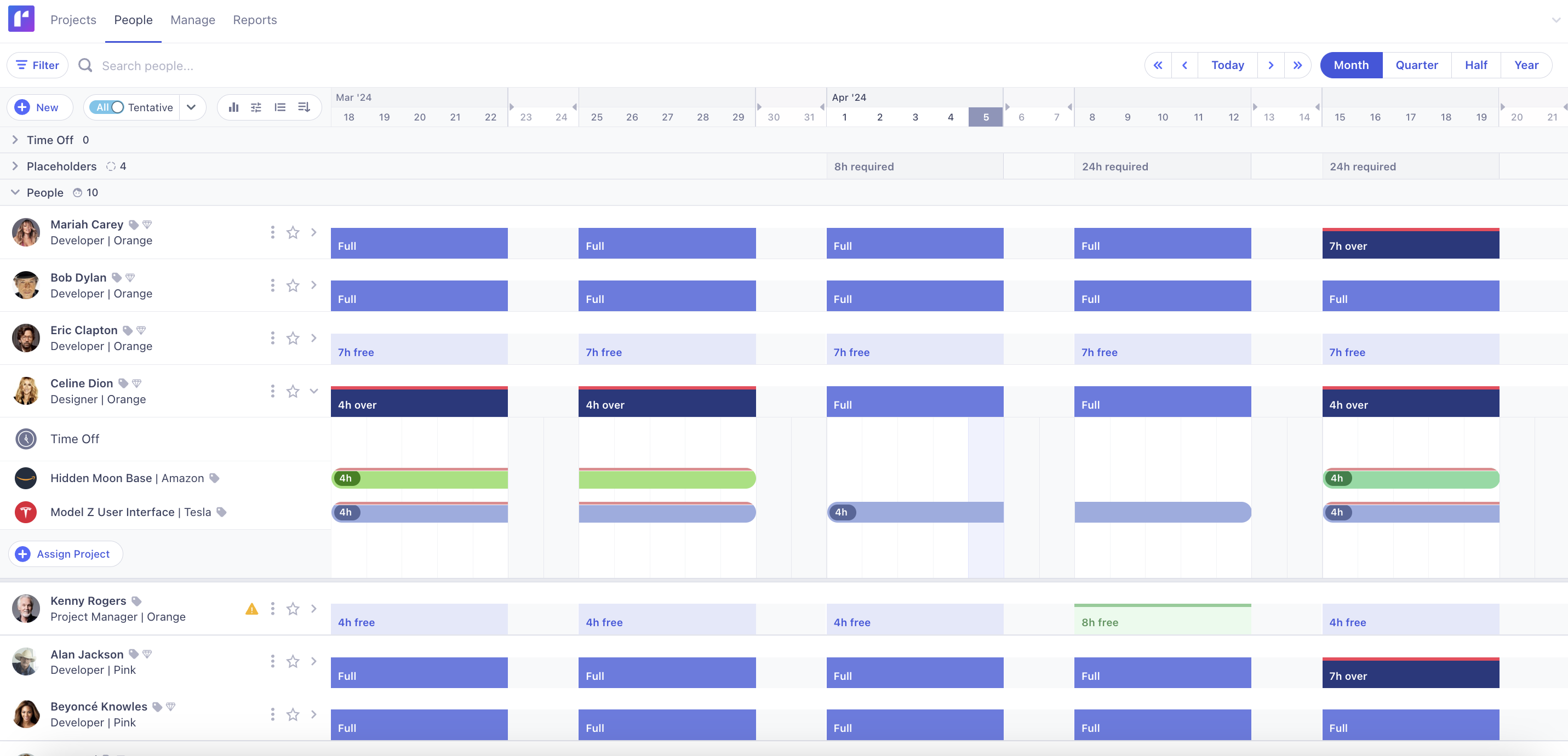
Task: Click the Today button
Action: (1227, 65)
